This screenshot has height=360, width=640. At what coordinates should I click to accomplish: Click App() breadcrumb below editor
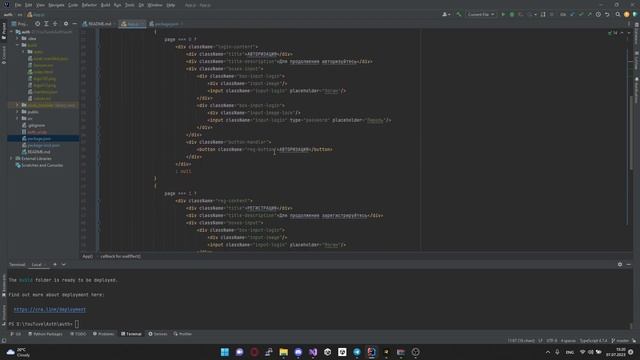[87, 256]
